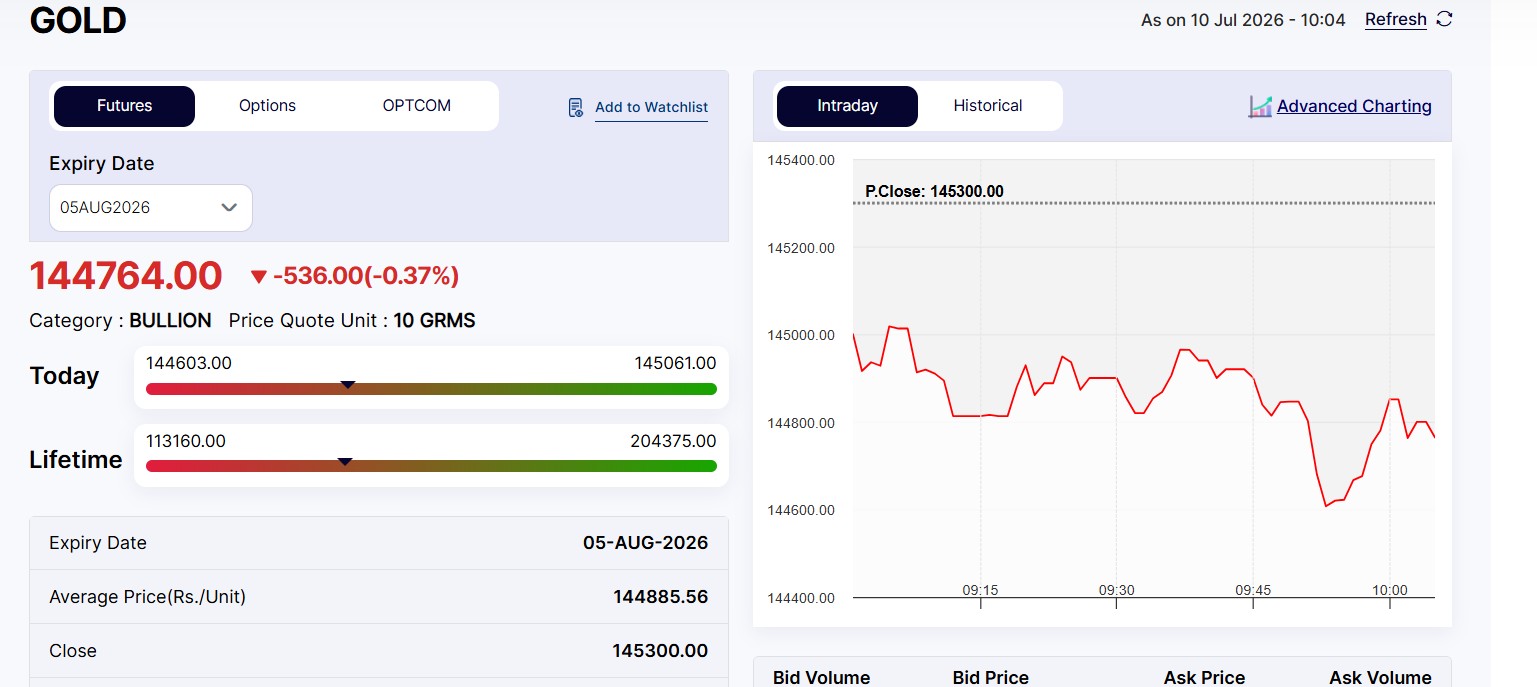Click Add to Watchlist link
The height and width of the screenshot is (687, 1537).
[651, 107]
